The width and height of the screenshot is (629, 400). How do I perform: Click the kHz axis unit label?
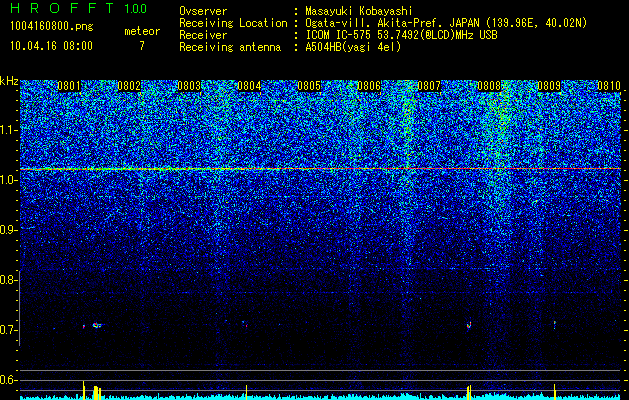click(9, 81)
